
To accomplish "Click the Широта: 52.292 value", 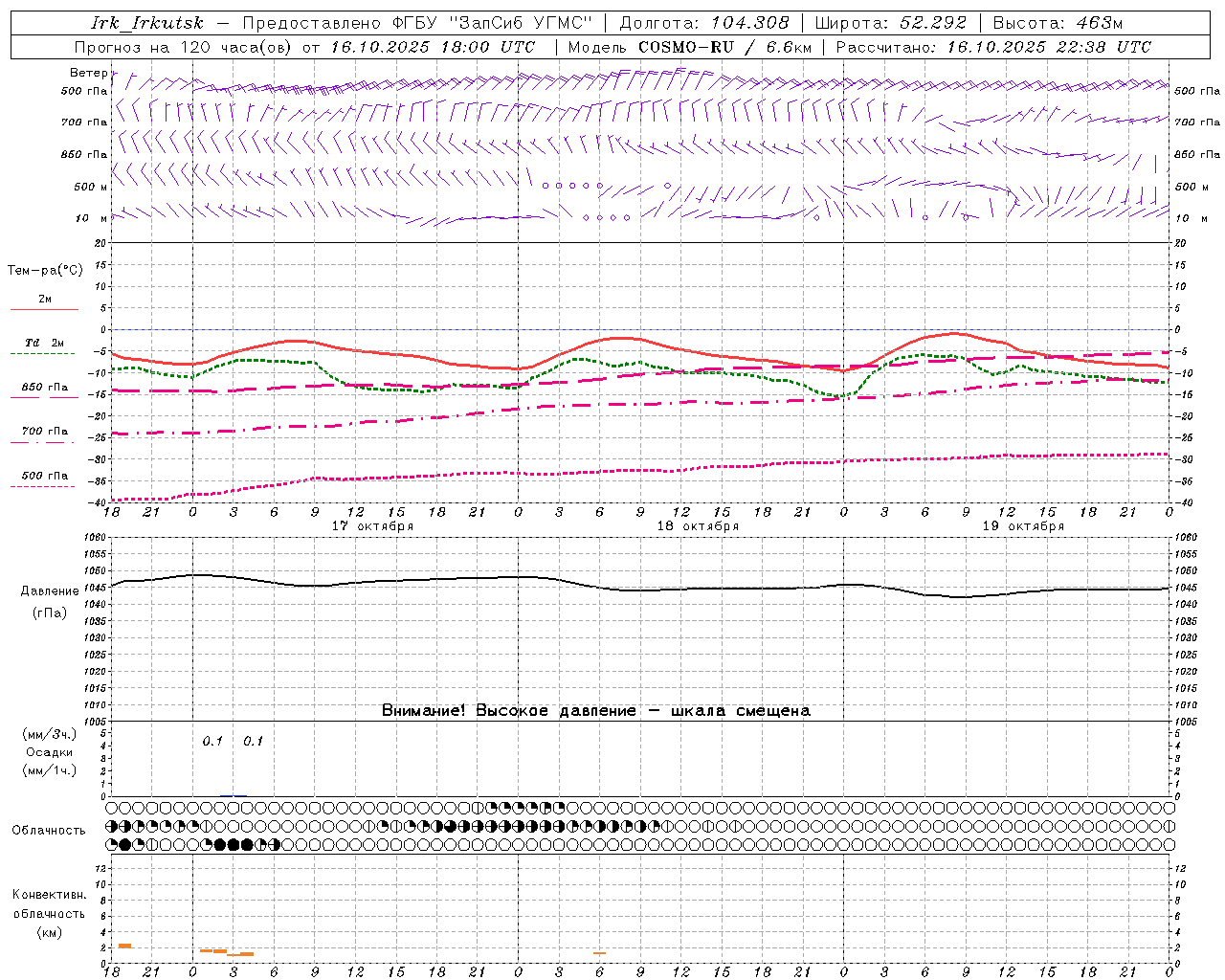I will click(891, 23).
